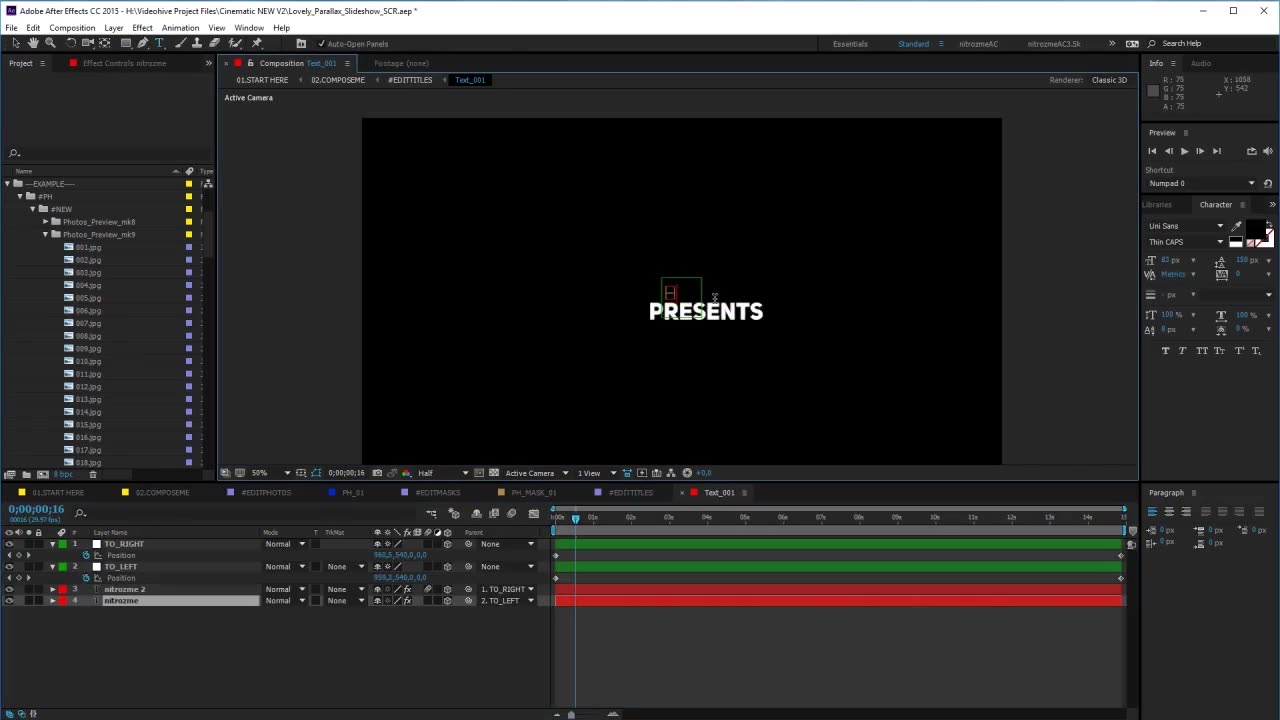Select the Eraser tool

coord(214,43)
